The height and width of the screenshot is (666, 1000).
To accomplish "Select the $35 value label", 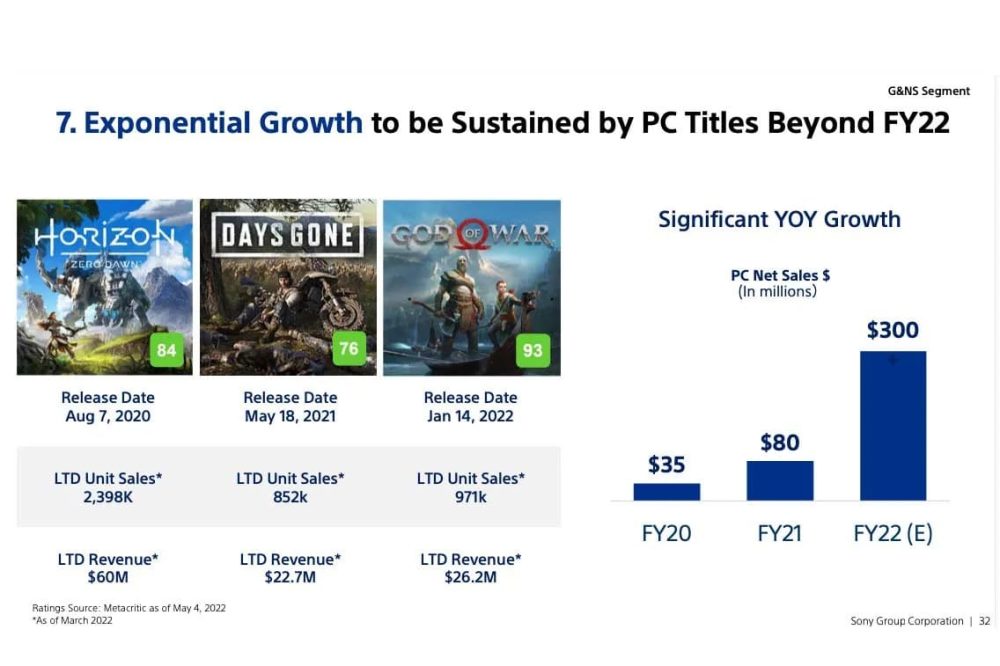I will tap(666, 465).
